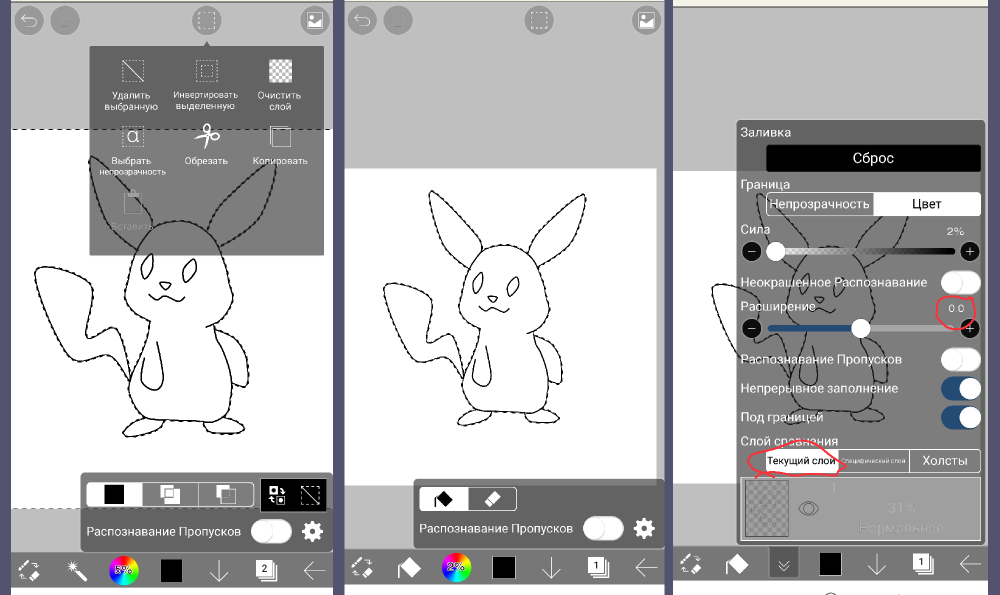The width and height of the screenshot is (1000, 595).
Task: Select Цвет boundary option
Action: coord(927,204)
